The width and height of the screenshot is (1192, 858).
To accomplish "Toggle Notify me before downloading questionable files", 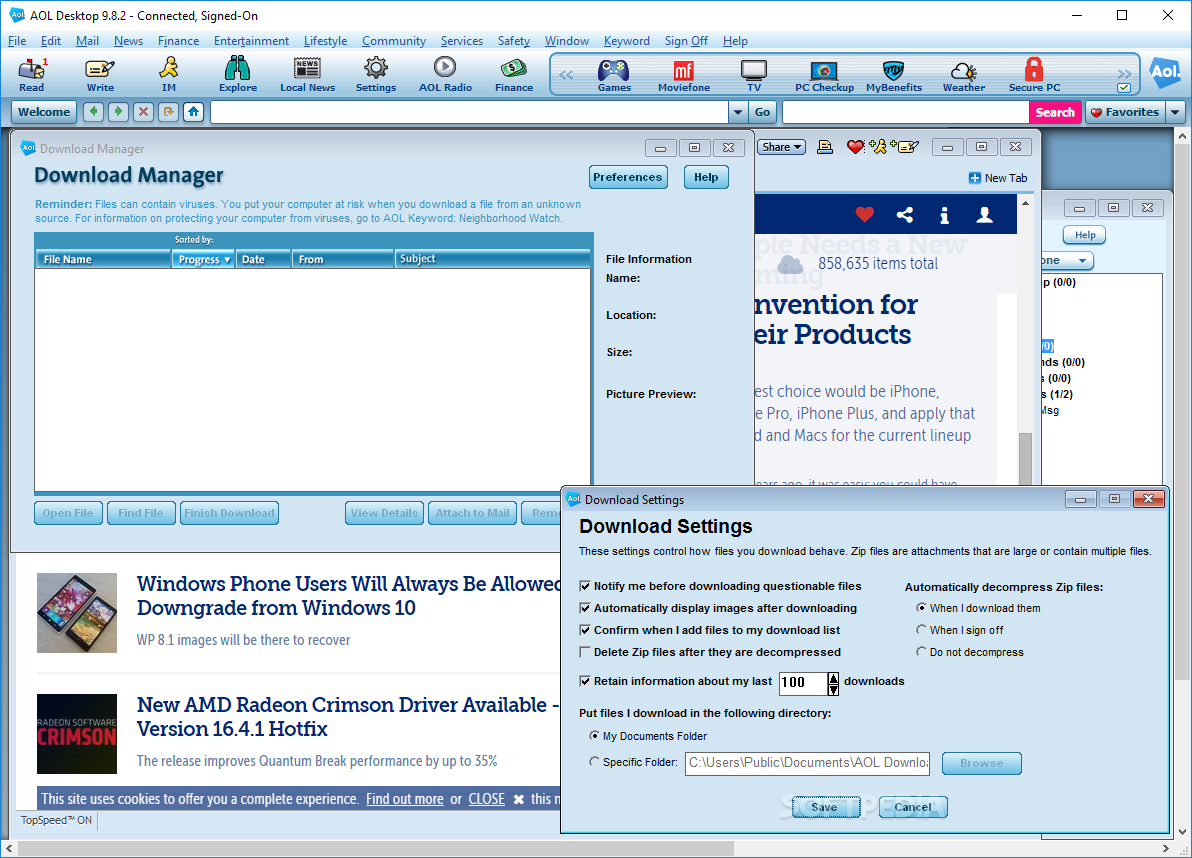I will [585, 586].
